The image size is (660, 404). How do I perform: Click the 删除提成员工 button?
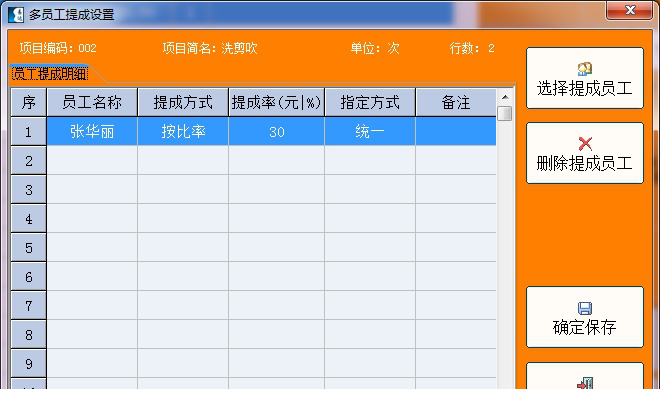coord(585,153)
